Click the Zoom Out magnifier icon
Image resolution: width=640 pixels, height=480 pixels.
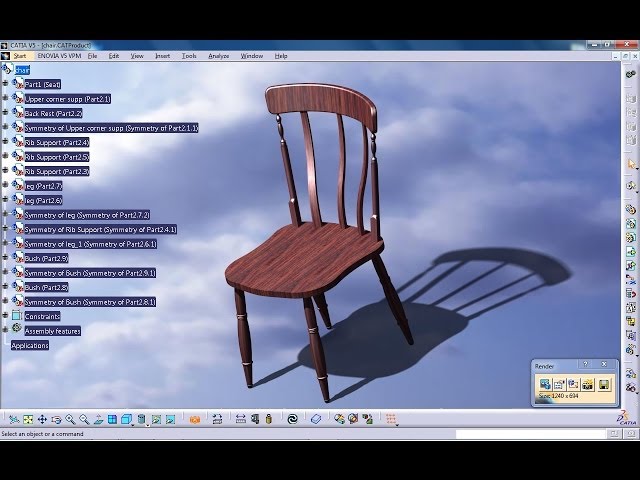pyautogui.click(x=84, y=419)
